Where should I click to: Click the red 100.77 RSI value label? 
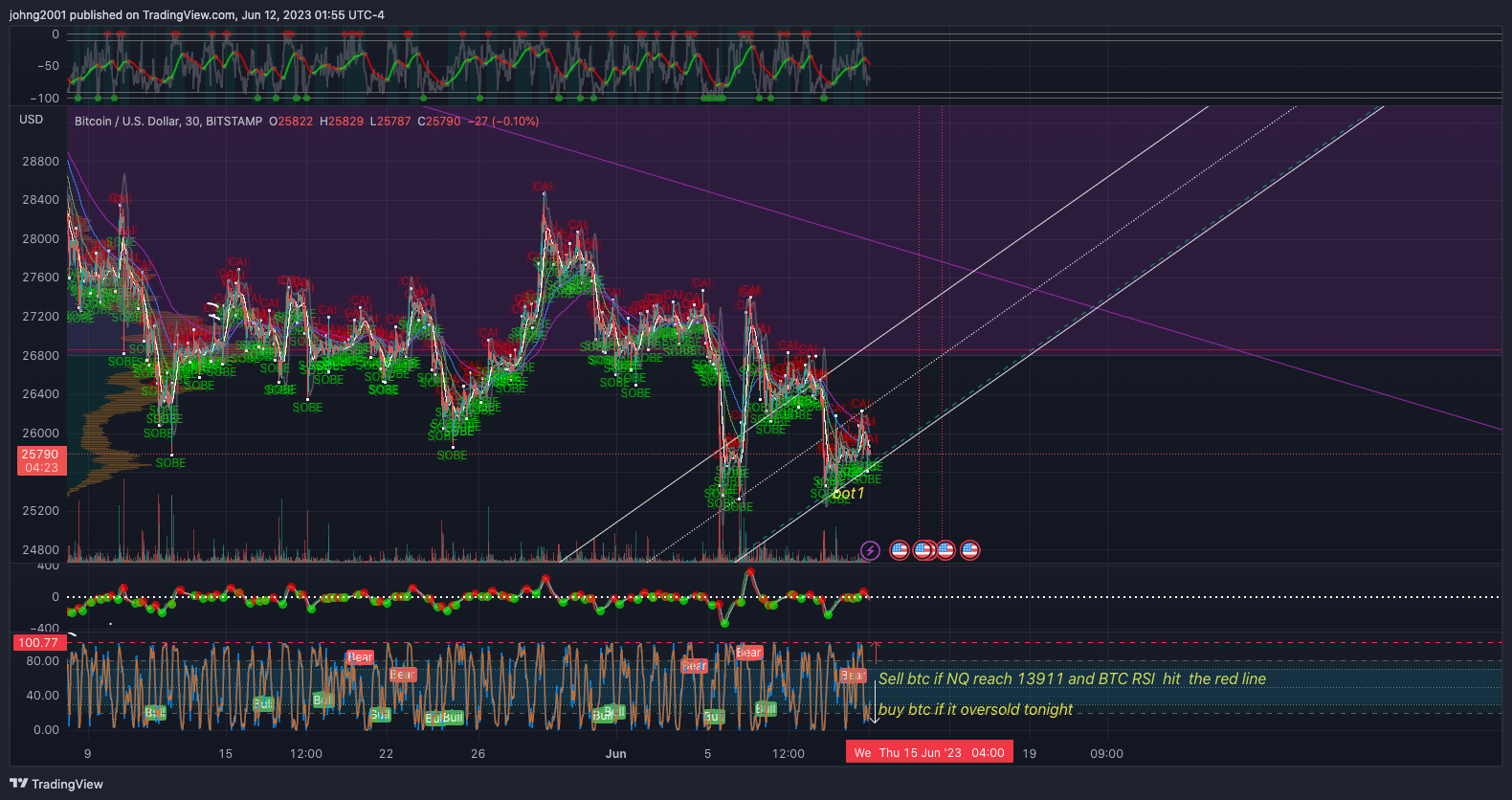click(38, 643)
